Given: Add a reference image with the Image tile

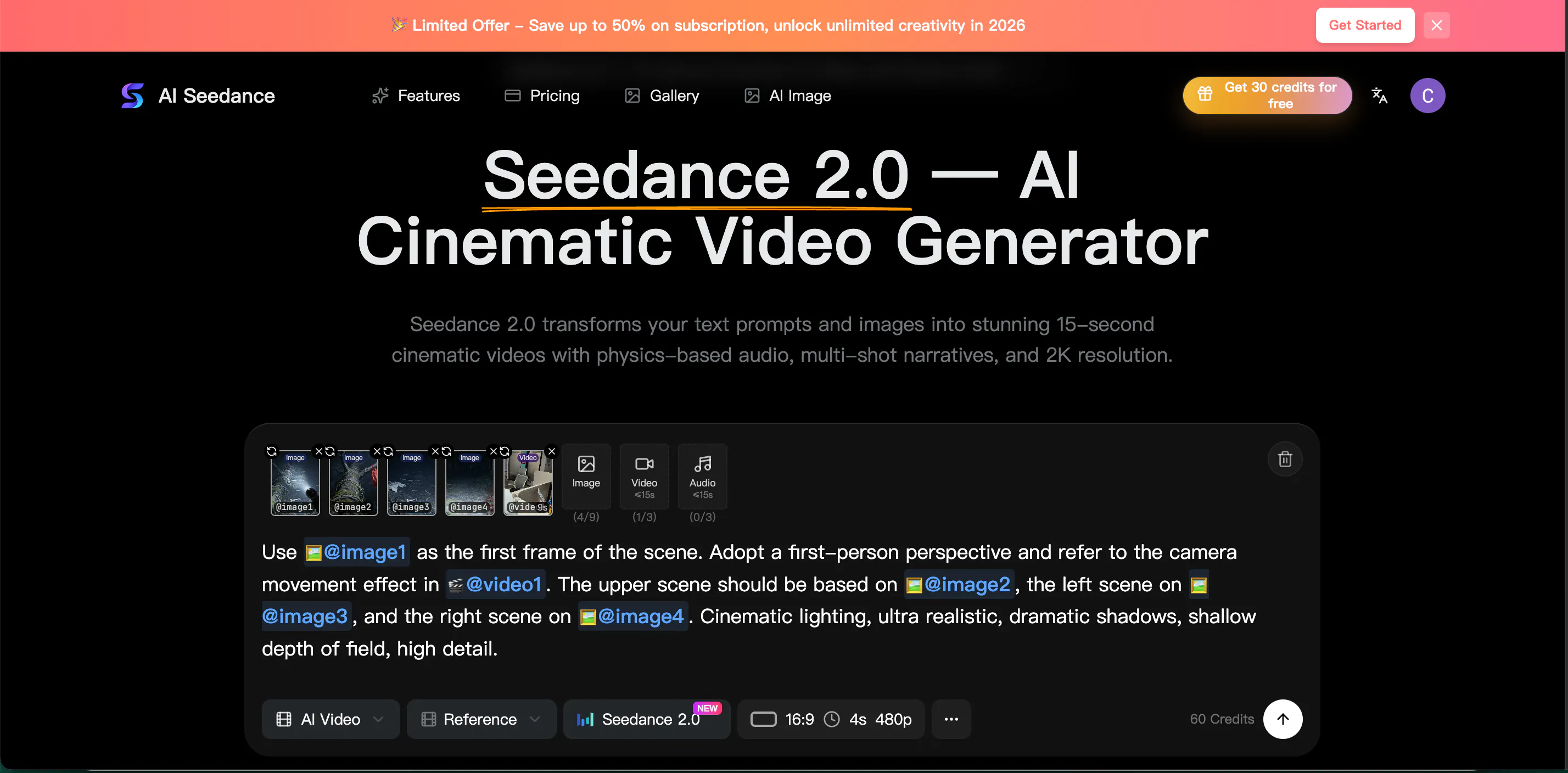Looking at the screenshot, I should pos(586,476).
